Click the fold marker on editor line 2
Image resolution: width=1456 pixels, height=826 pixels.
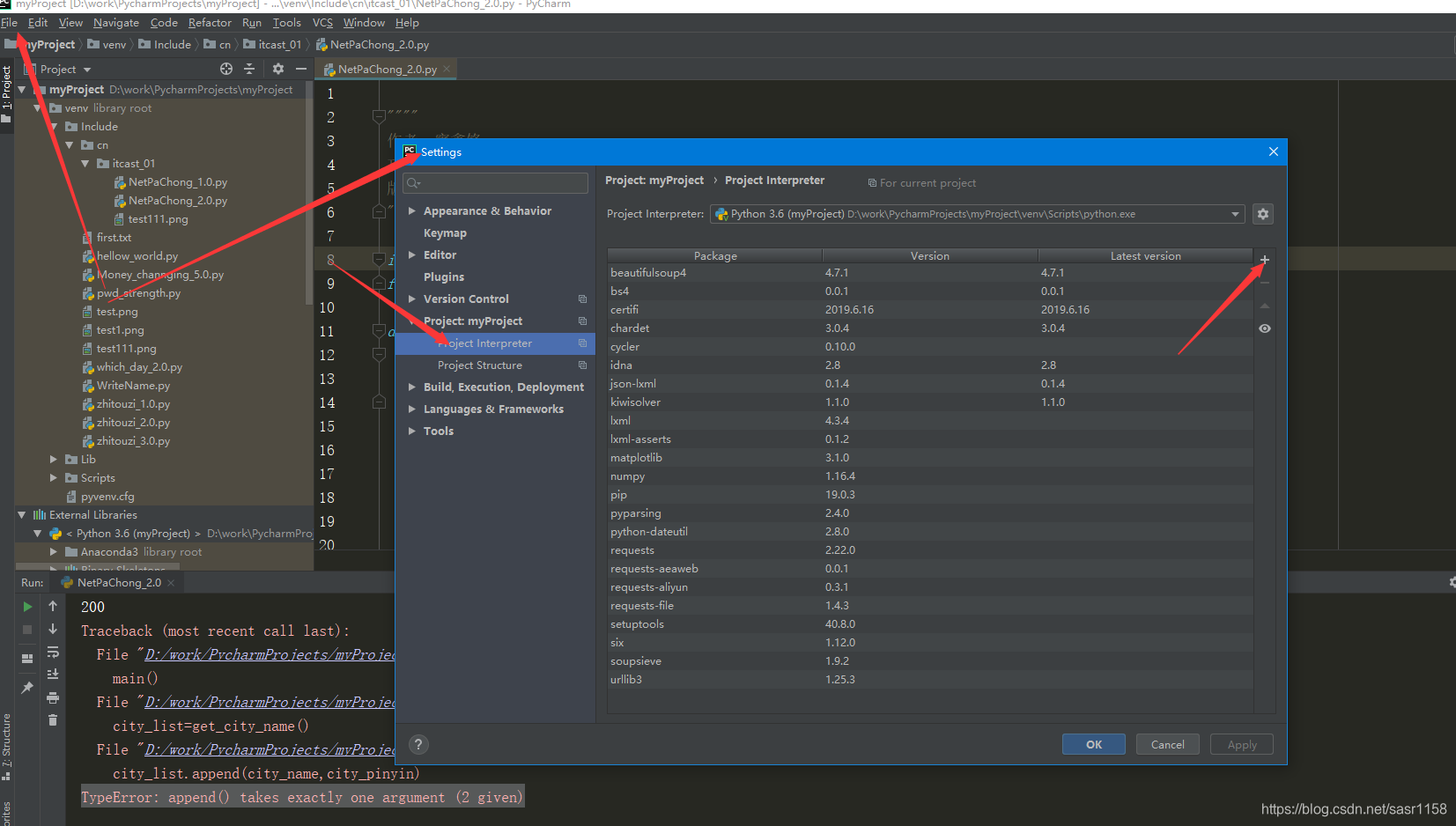click(379, 116)
